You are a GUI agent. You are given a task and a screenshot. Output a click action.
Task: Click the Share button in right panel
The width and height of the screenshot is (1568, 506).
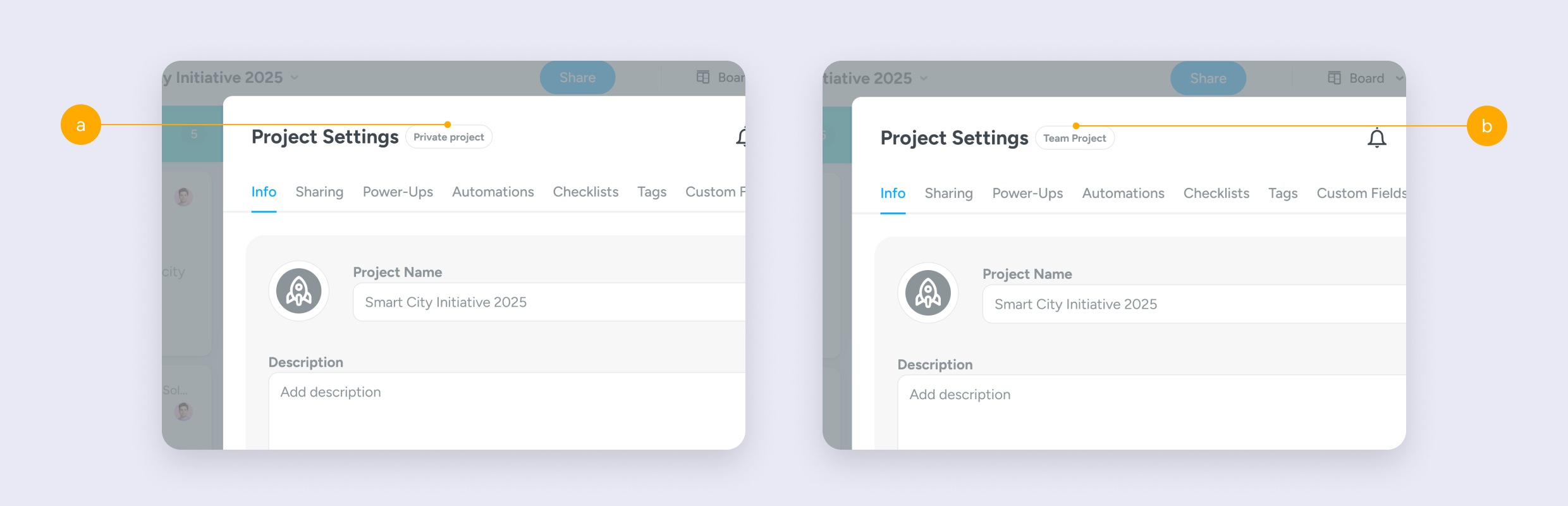click(1208, 78)
